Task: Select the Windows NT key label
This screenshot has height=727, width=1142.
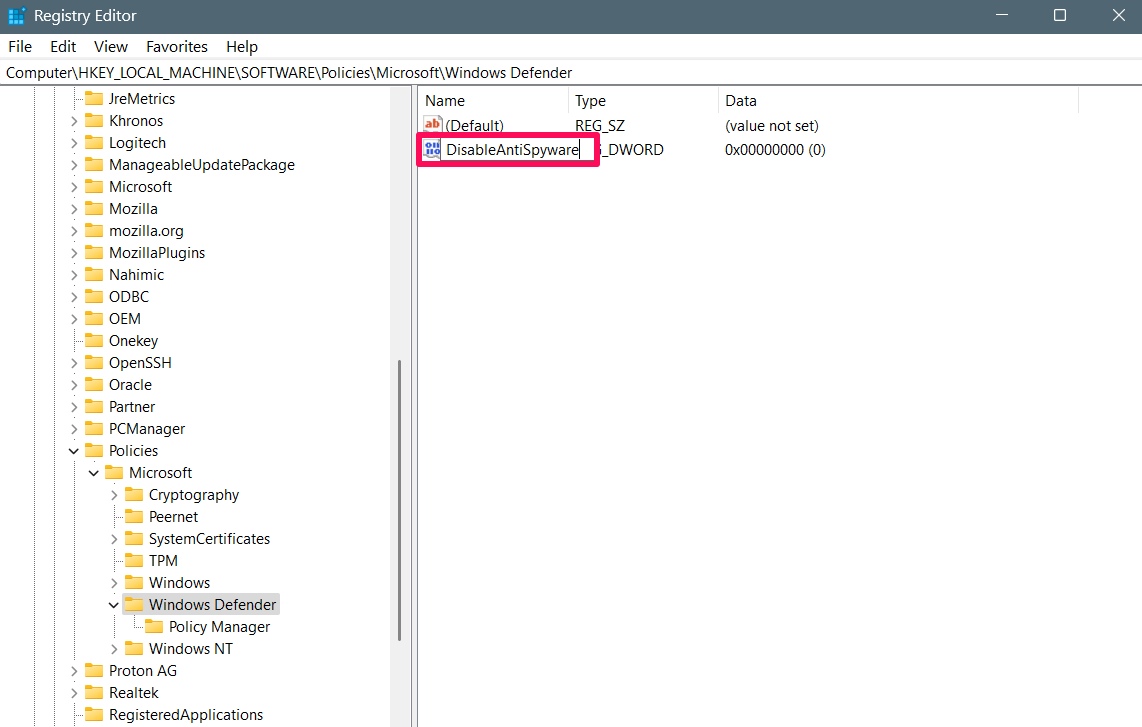Action: (191, 648)
